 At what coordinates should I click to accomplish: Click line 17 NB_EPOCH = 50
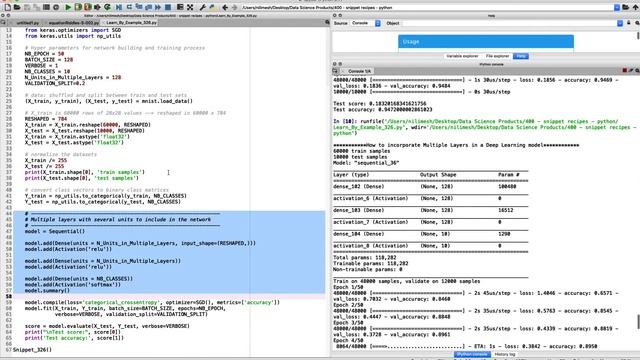tap(44, 53)
